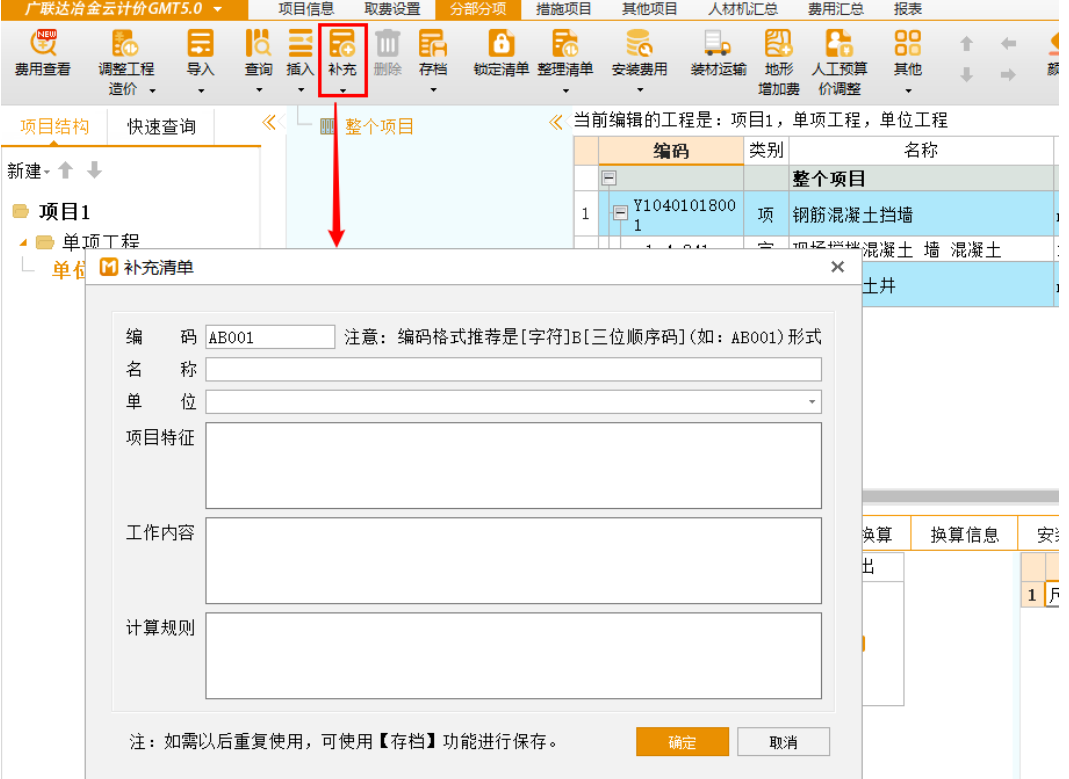Click the 费用查看 toolbar icon

[x=42, y=45]
